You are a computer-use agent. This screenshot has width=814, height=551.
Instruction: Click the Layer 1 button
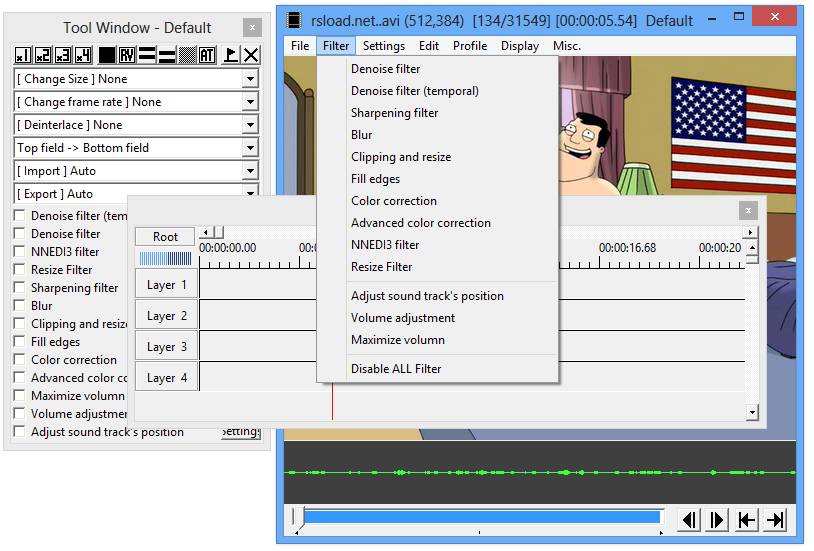coord(166,285)
